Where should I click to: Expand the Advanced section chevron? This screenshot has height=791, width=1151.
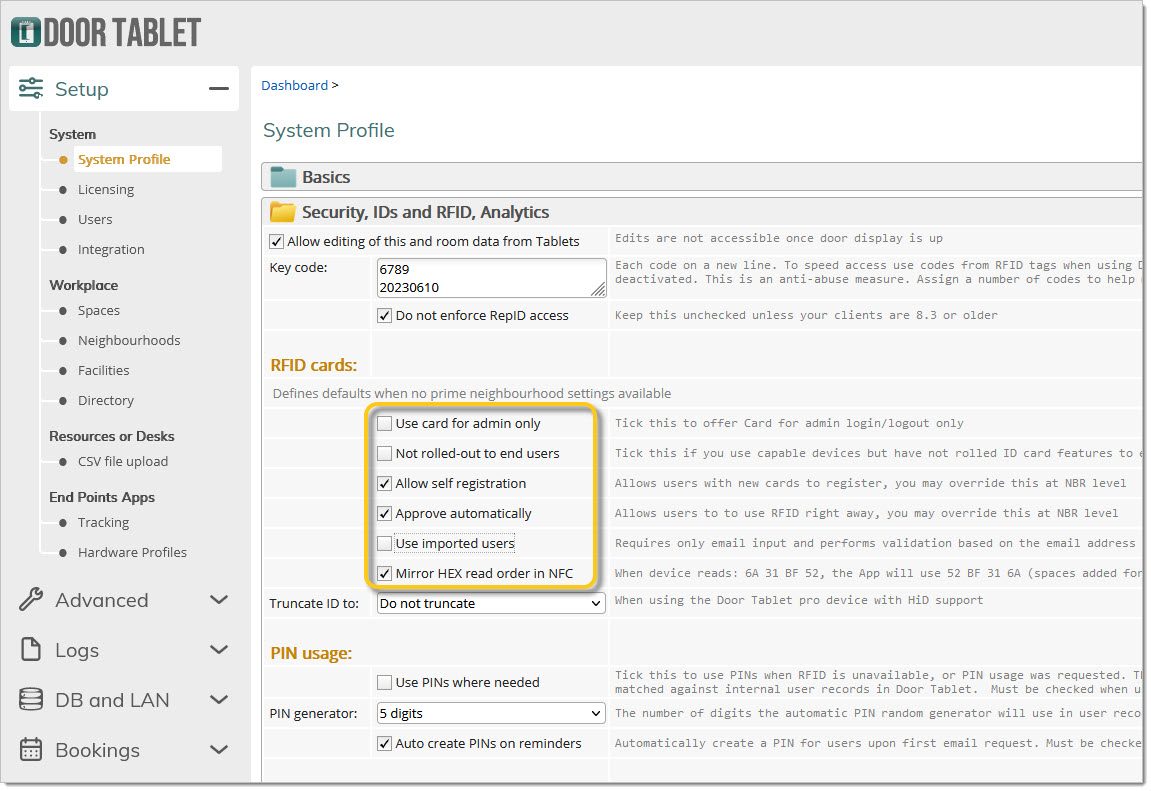click(219, 600)
